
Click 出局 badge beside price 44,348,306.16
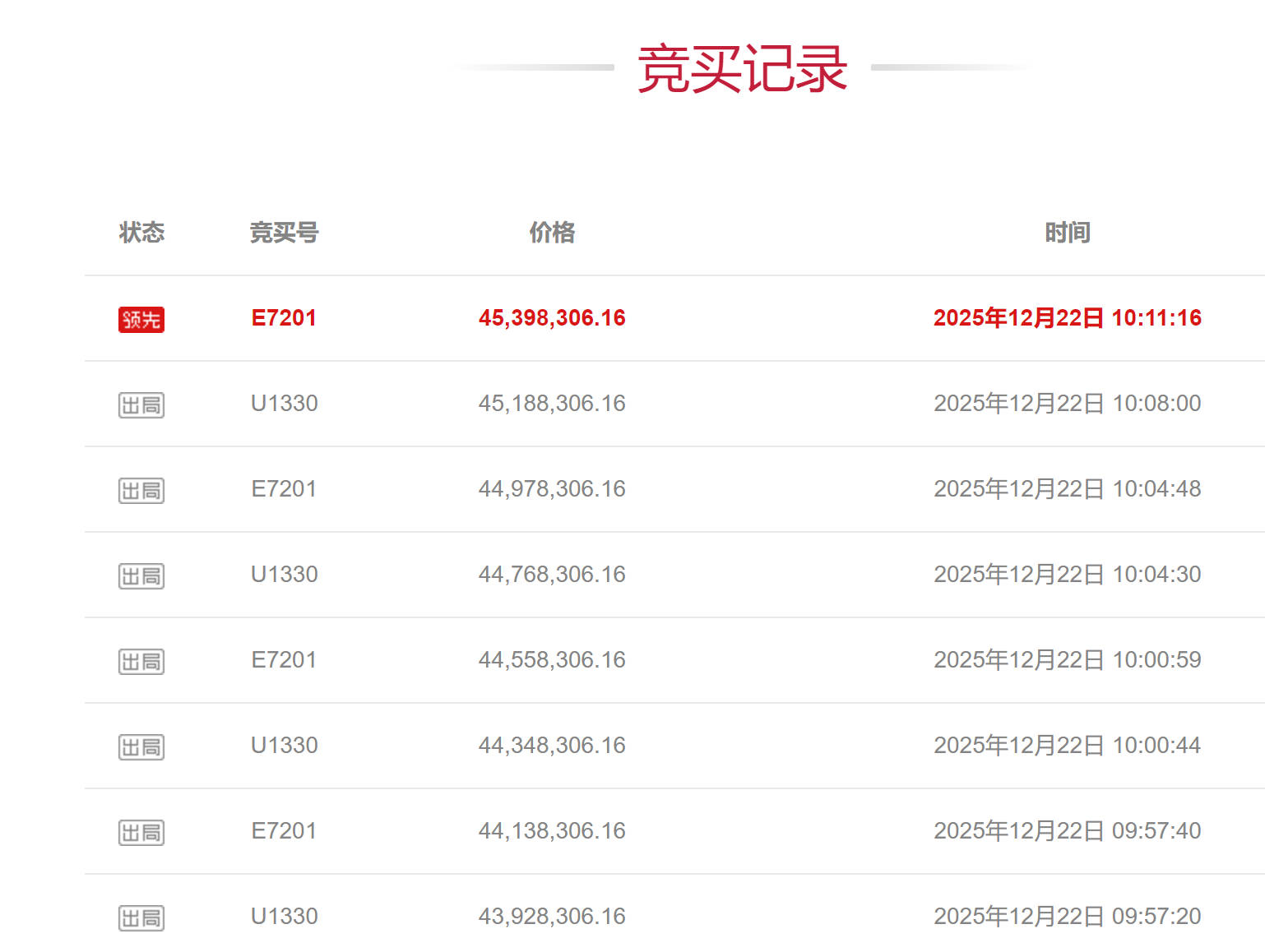click(x=141, y=746)
